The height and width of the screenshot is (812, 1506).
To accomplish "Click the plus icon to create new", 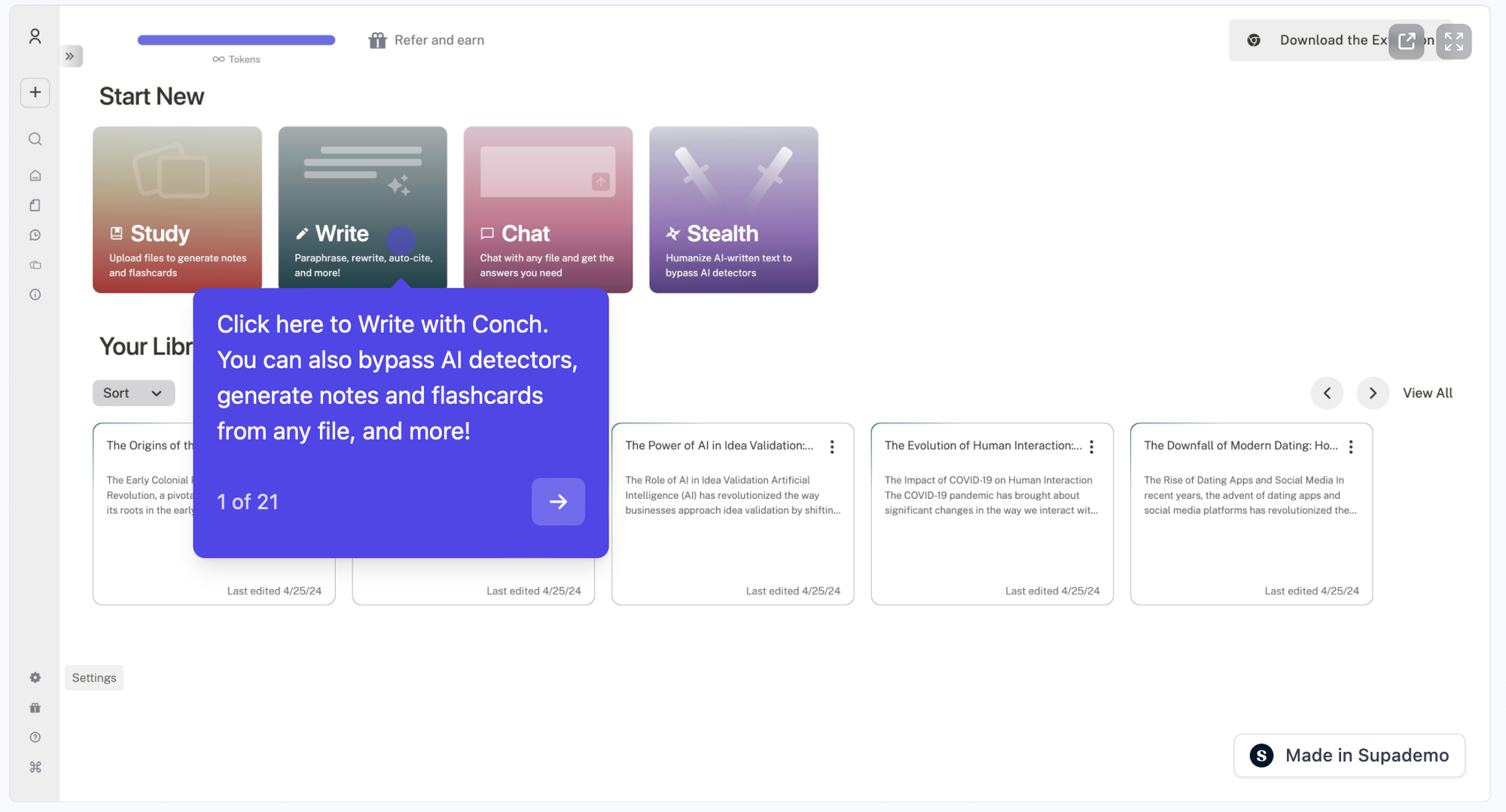I will pos(35,93).
